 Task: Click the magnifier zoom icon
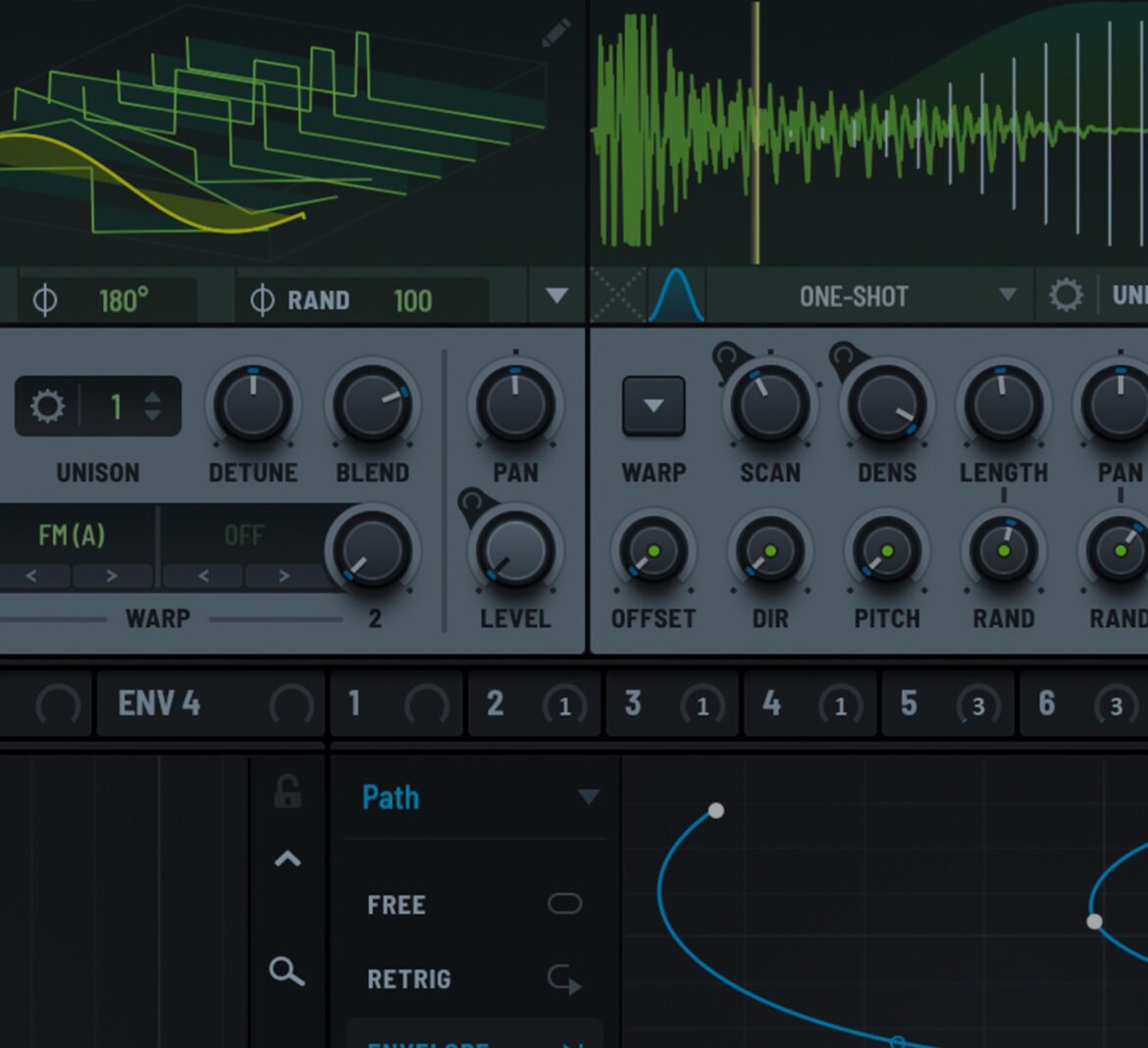pos(287,971)
